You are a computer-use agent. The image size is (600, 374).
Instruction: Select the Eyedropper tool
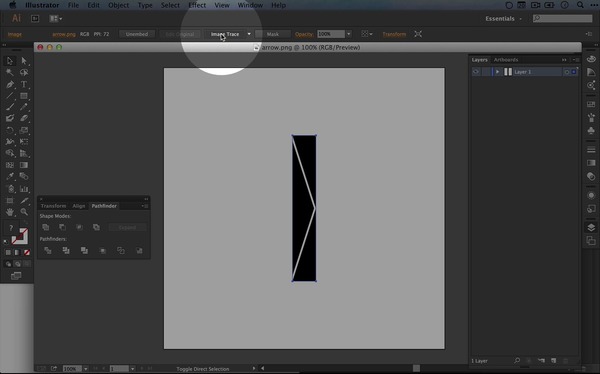coord(10,176)
